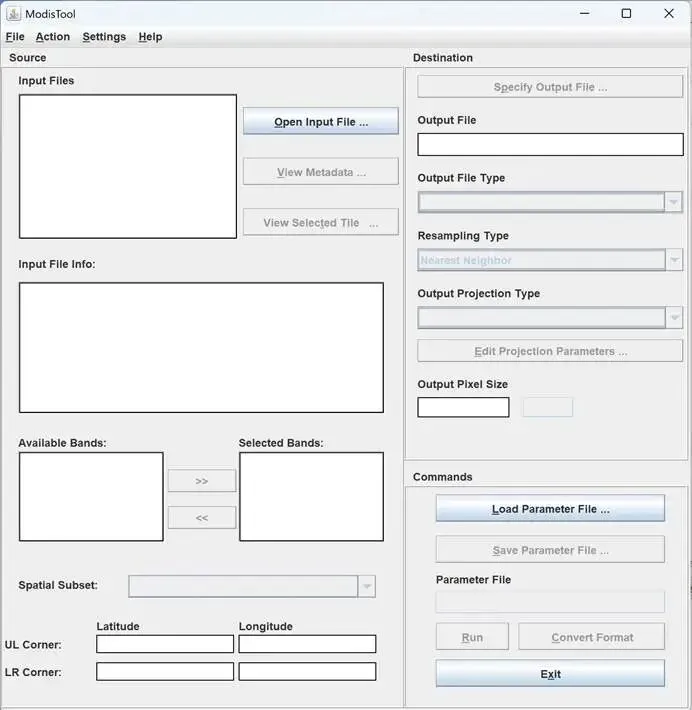Screen dimensions: 692x710
Task: Click the Parameter File field
Action: click(x=550, y=602)
